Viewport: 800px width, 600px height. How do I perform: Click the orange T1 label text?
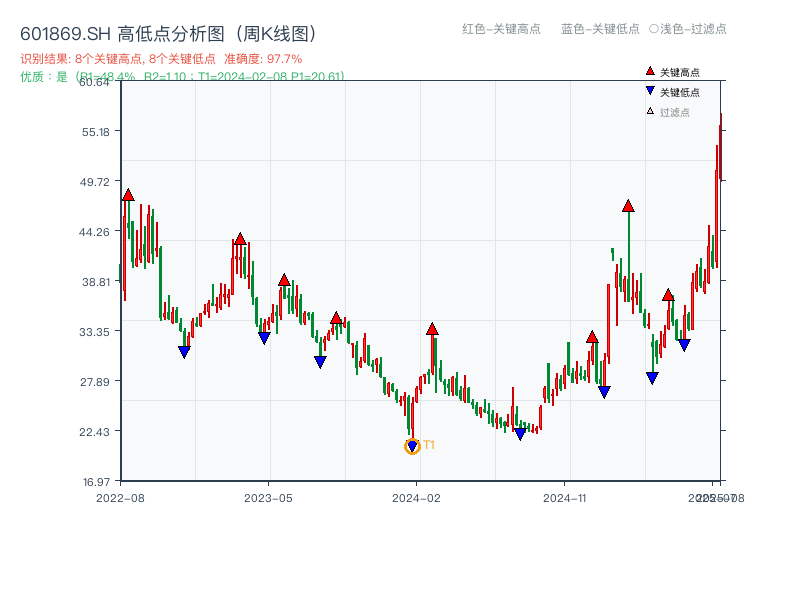tap(429, 445)
